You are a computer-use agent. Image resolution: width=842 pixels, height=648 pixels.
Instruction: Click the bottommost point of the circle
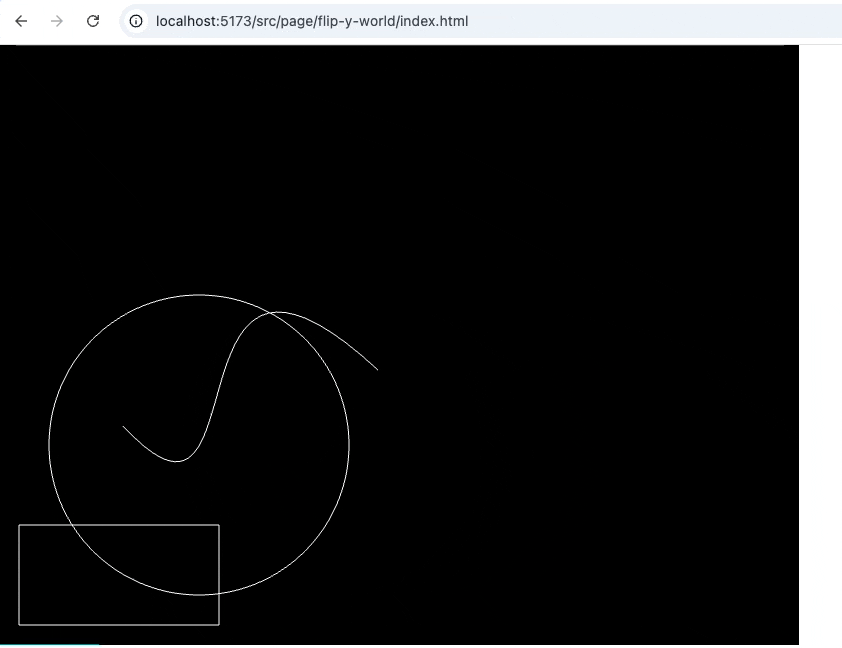point(199,595)
